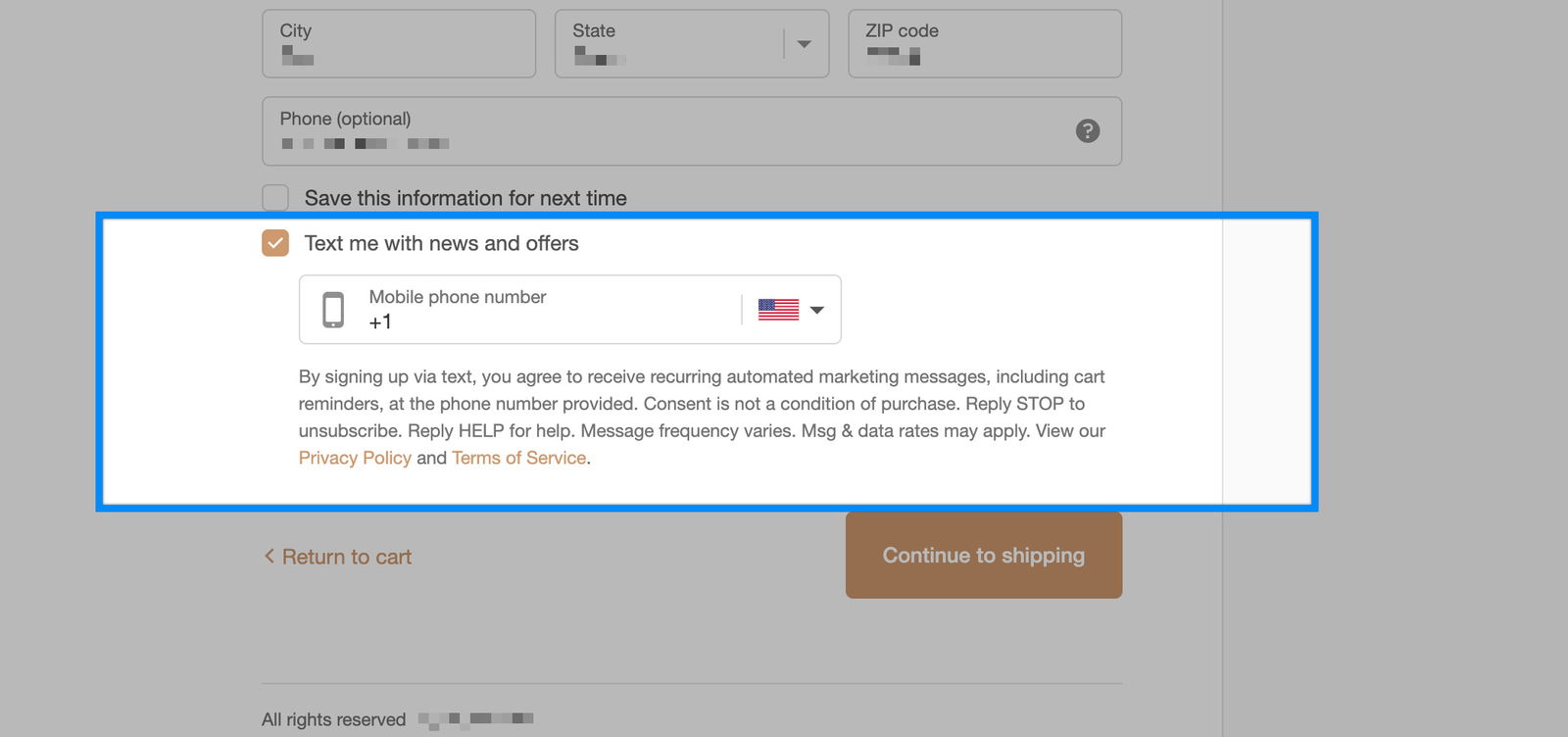This screenshot has width=1568, height=737.
Task: Click the United States flag icon
Action: click(x=778, y=310)
